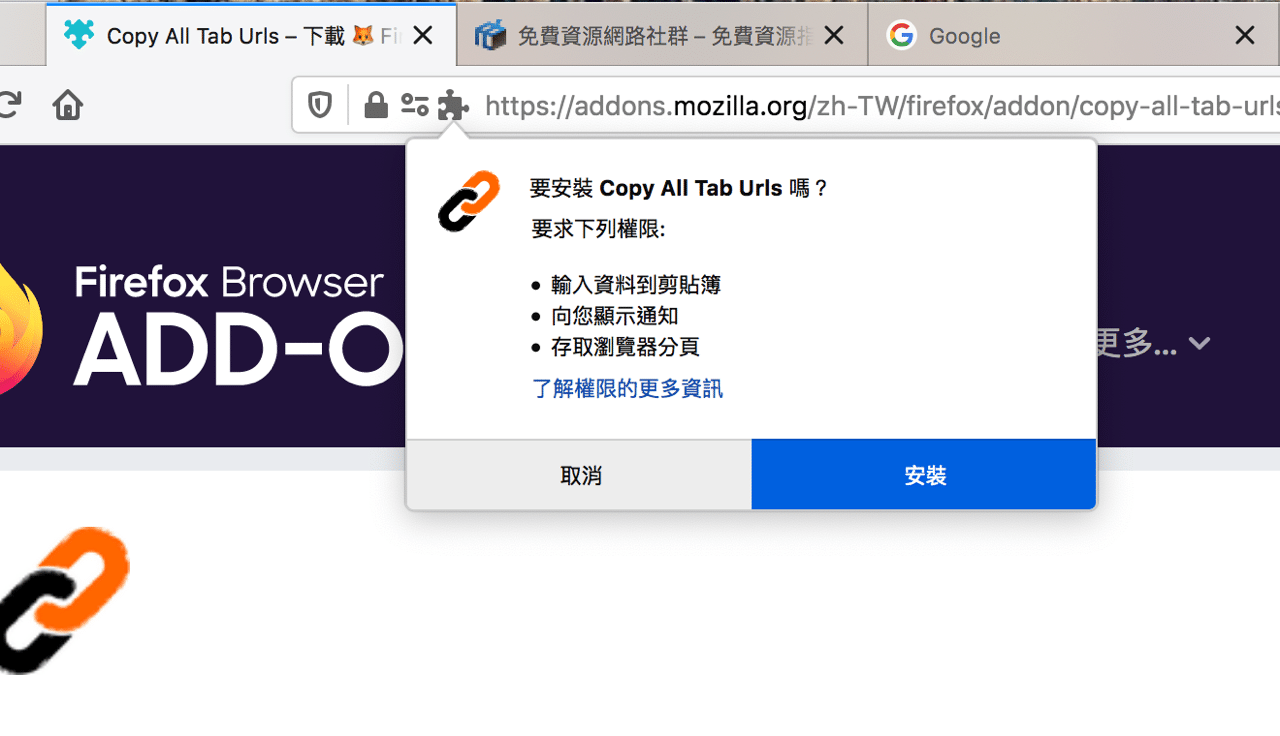Expand the 更多... chevron dropdown
This screenshot has height=736, width=1280.
pyautogui.click(x=1197, y=343)
